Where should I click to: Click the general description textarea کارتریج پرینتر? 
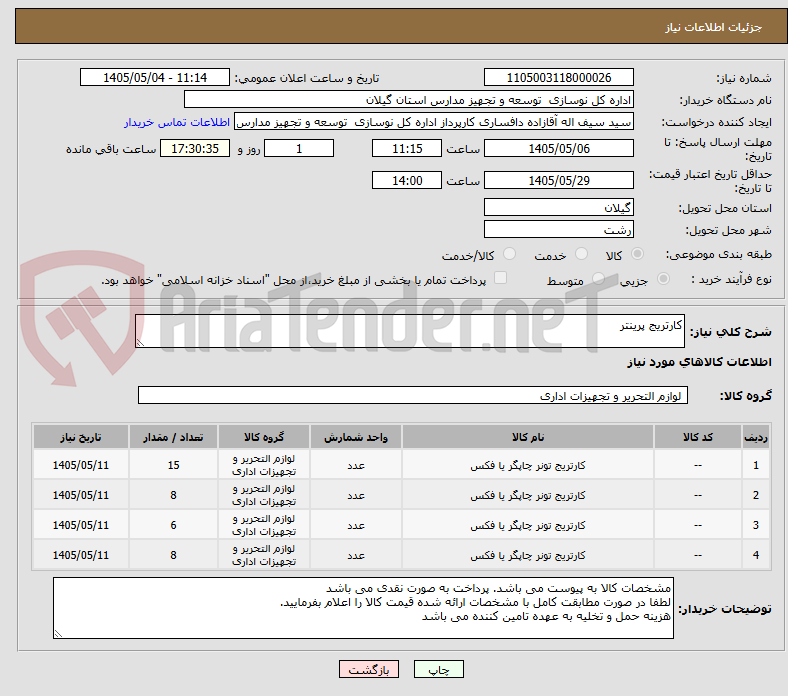[x=410, y=331]
